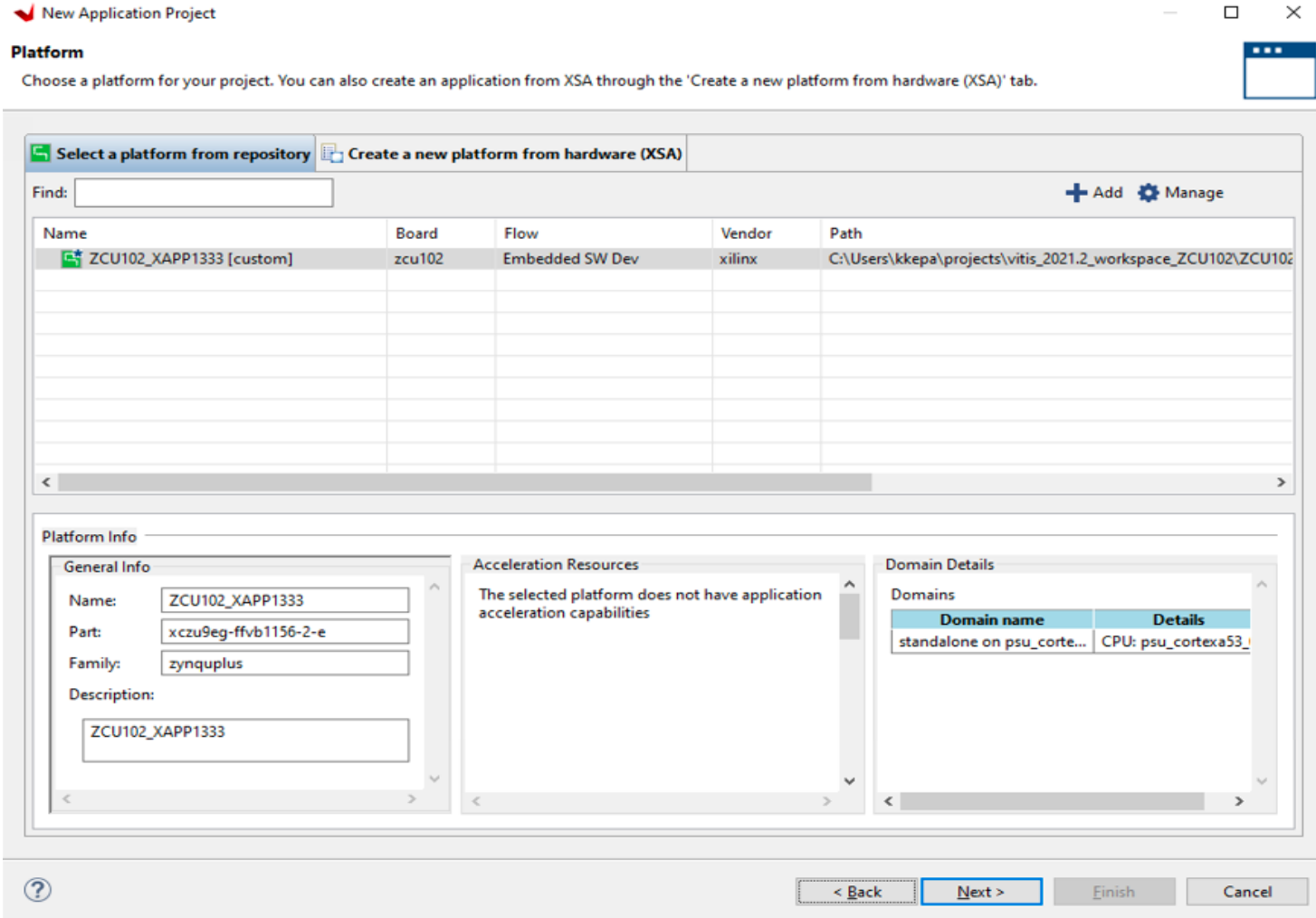Screen dimensions: 1316x918
Task: Maximize the New Application Project window
Action: click(x=1231, y=13)
